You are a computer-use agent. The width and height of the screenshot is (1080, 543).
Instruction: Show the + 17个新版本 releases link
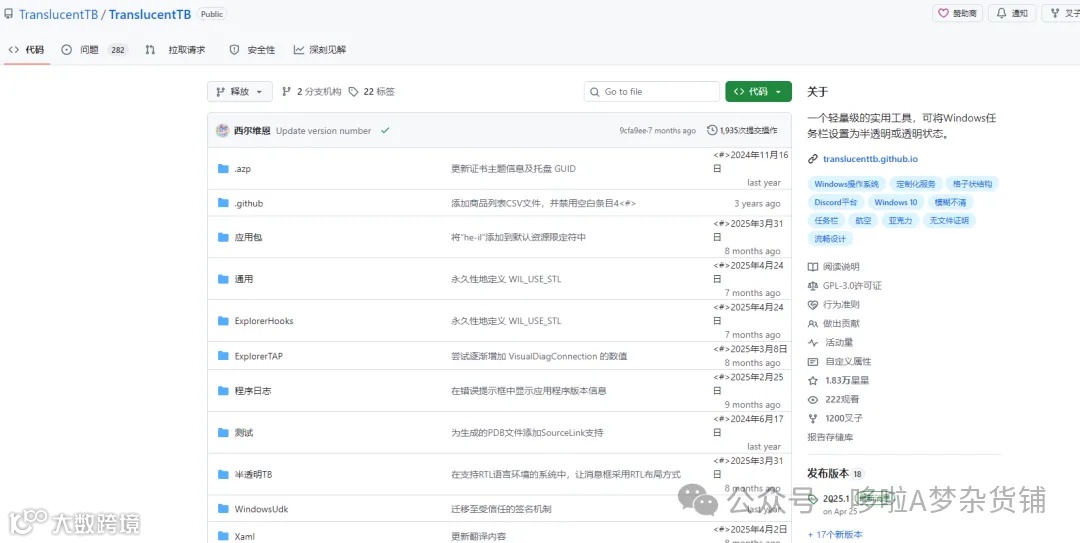(x=835, y=534)
